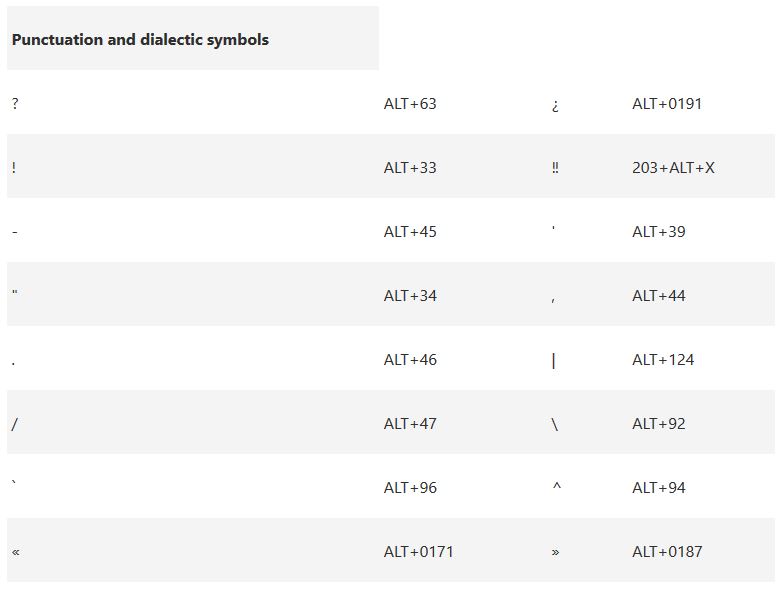
Task: Click the ALT+0187 code text
Action: click(667, 552)
